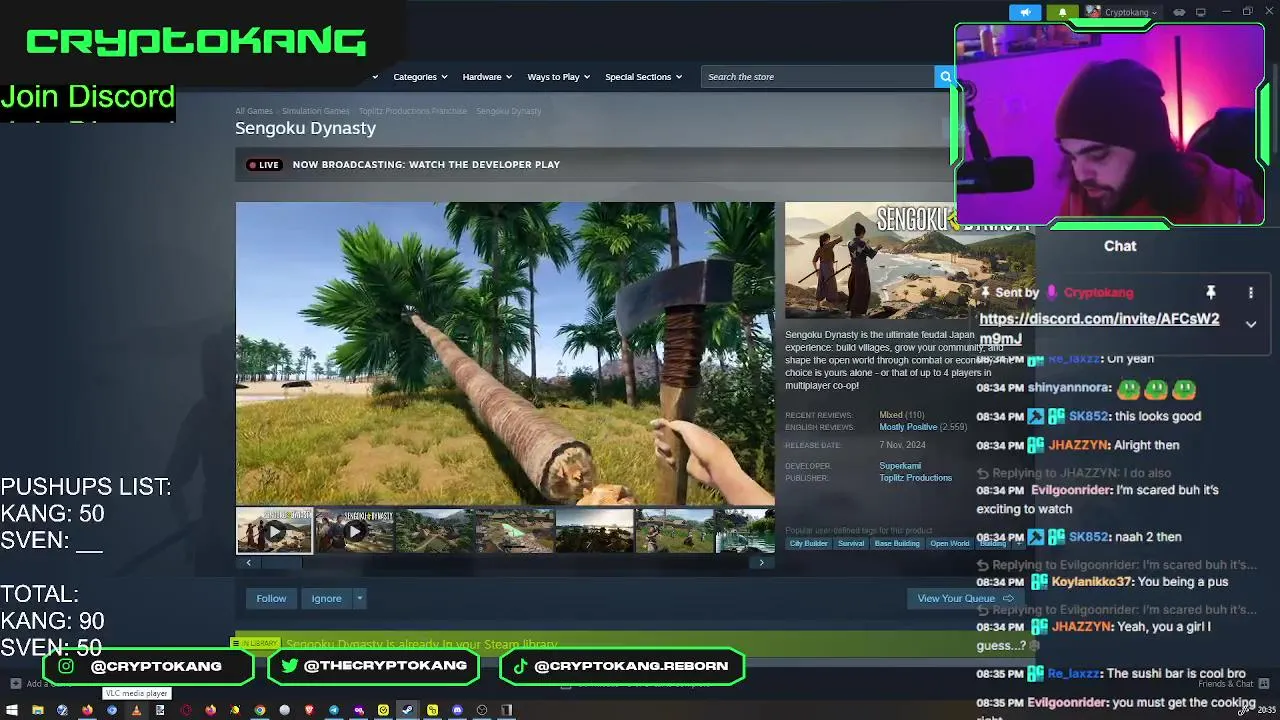Select the sixth screenshot thumbnail showing characters
Image resolution: width=1280 pixels, height=720 pixels.
click(x=674, y=531)
